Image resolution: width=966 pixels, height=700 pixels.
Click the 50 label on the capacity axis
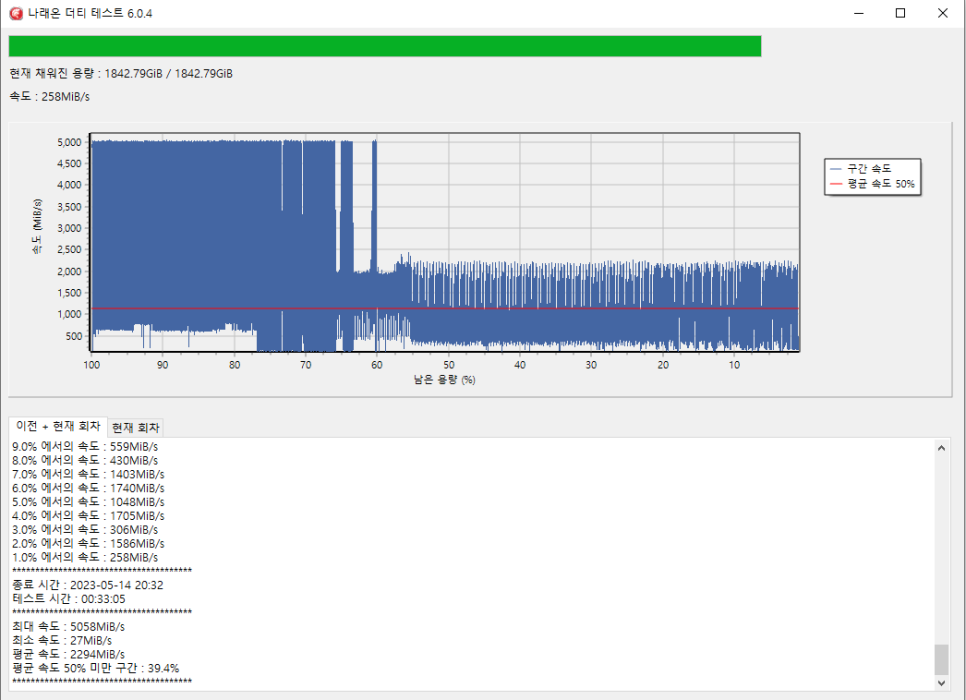click(448, 365)
